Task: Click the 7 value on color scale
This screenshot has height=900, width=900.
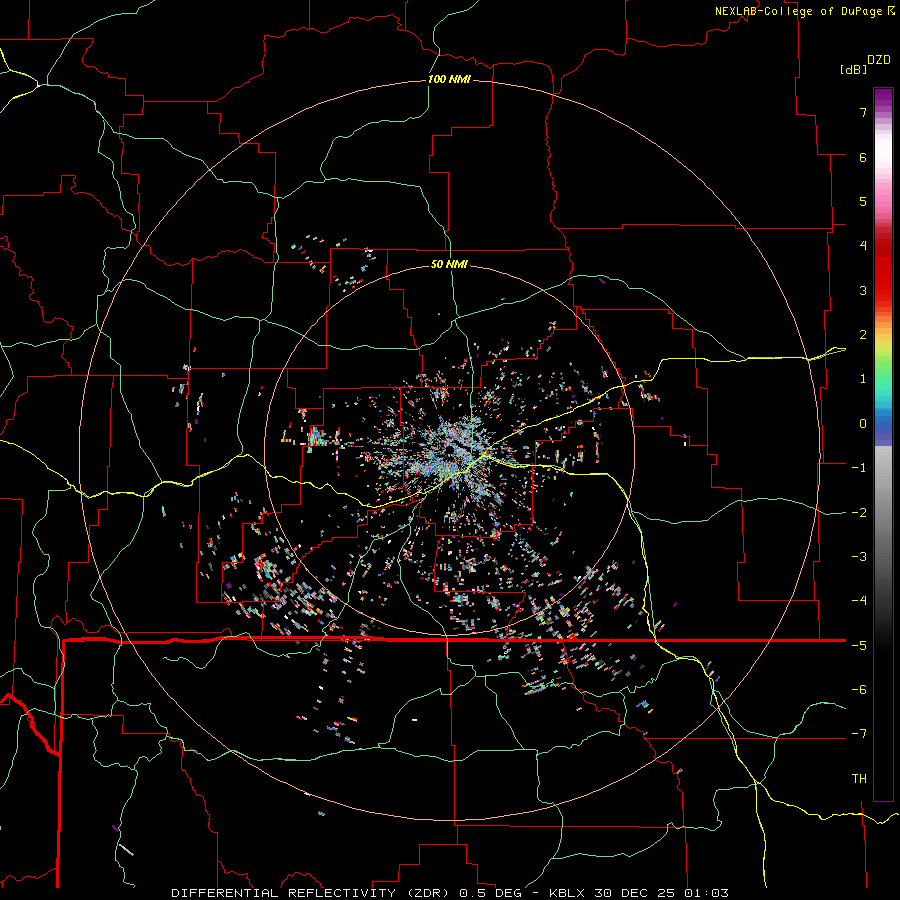Action: pos(863,112)
